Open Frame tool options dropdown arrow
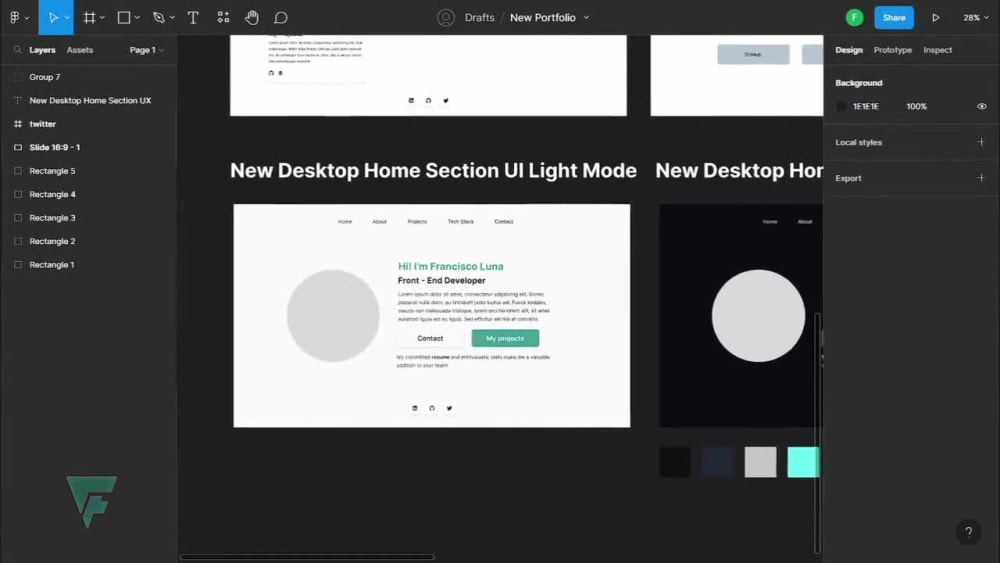 [102, 18]
